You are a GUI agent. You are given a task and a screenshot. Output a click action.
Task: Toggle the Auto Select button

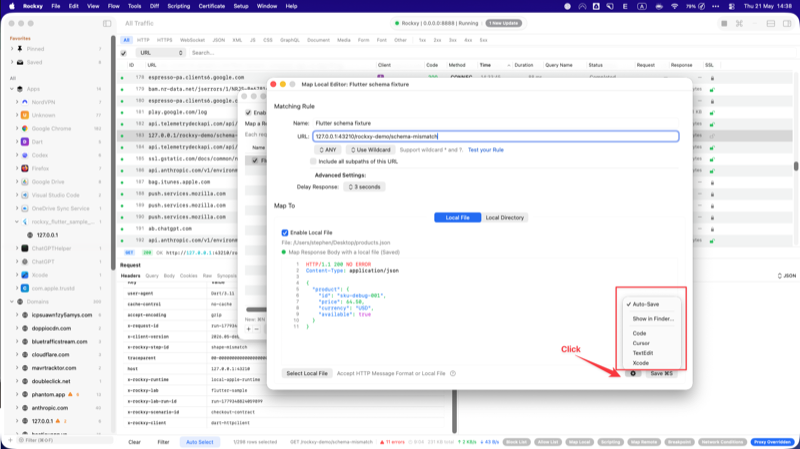199,442
